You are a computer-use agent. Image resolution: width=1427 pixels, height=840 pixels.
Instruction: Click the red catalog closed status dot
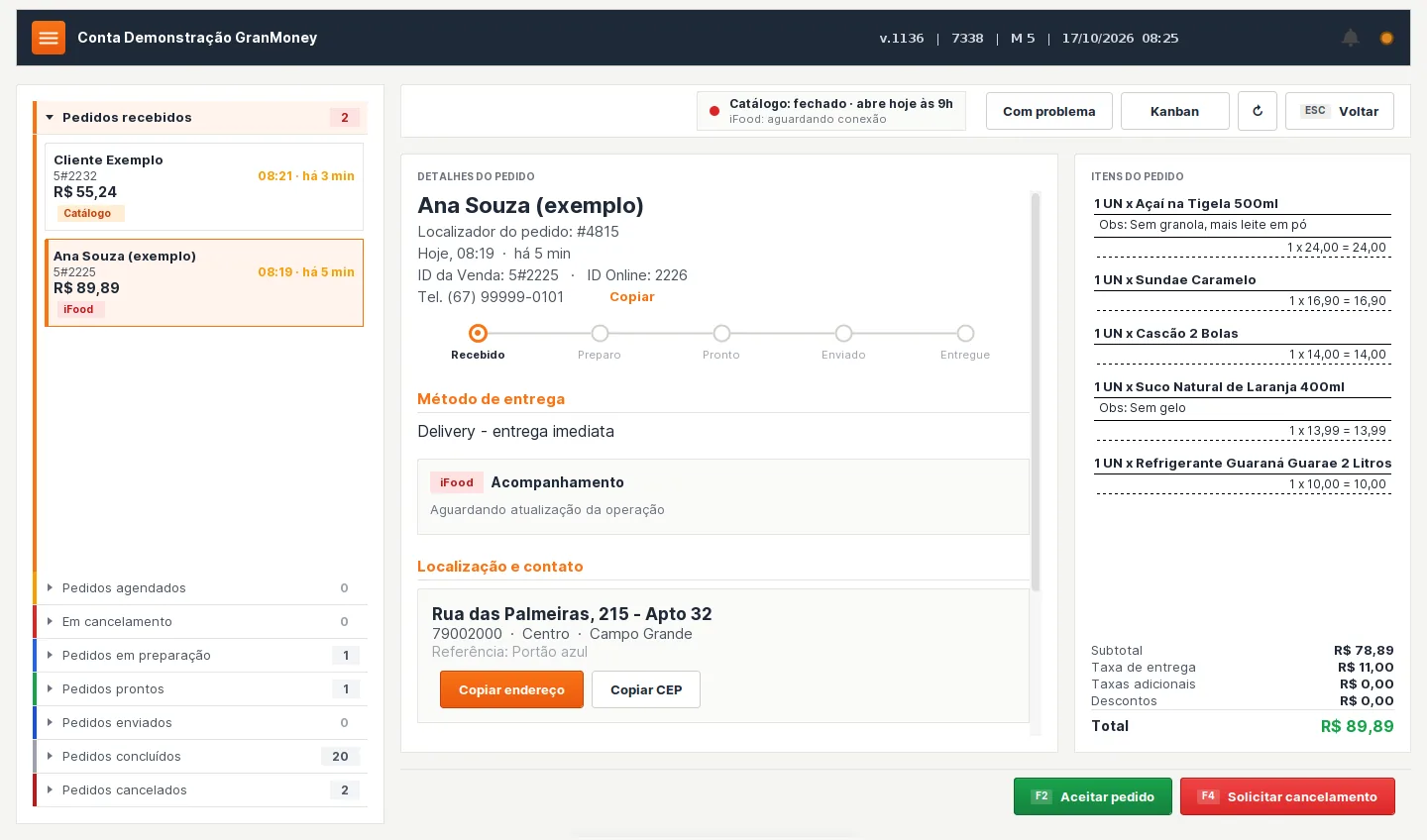pos(713,111)
